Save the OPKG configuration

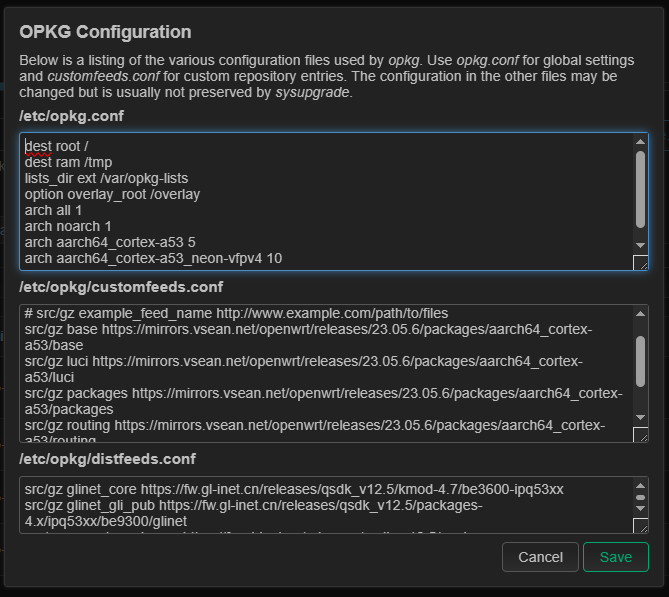click(x=615, y=557)
